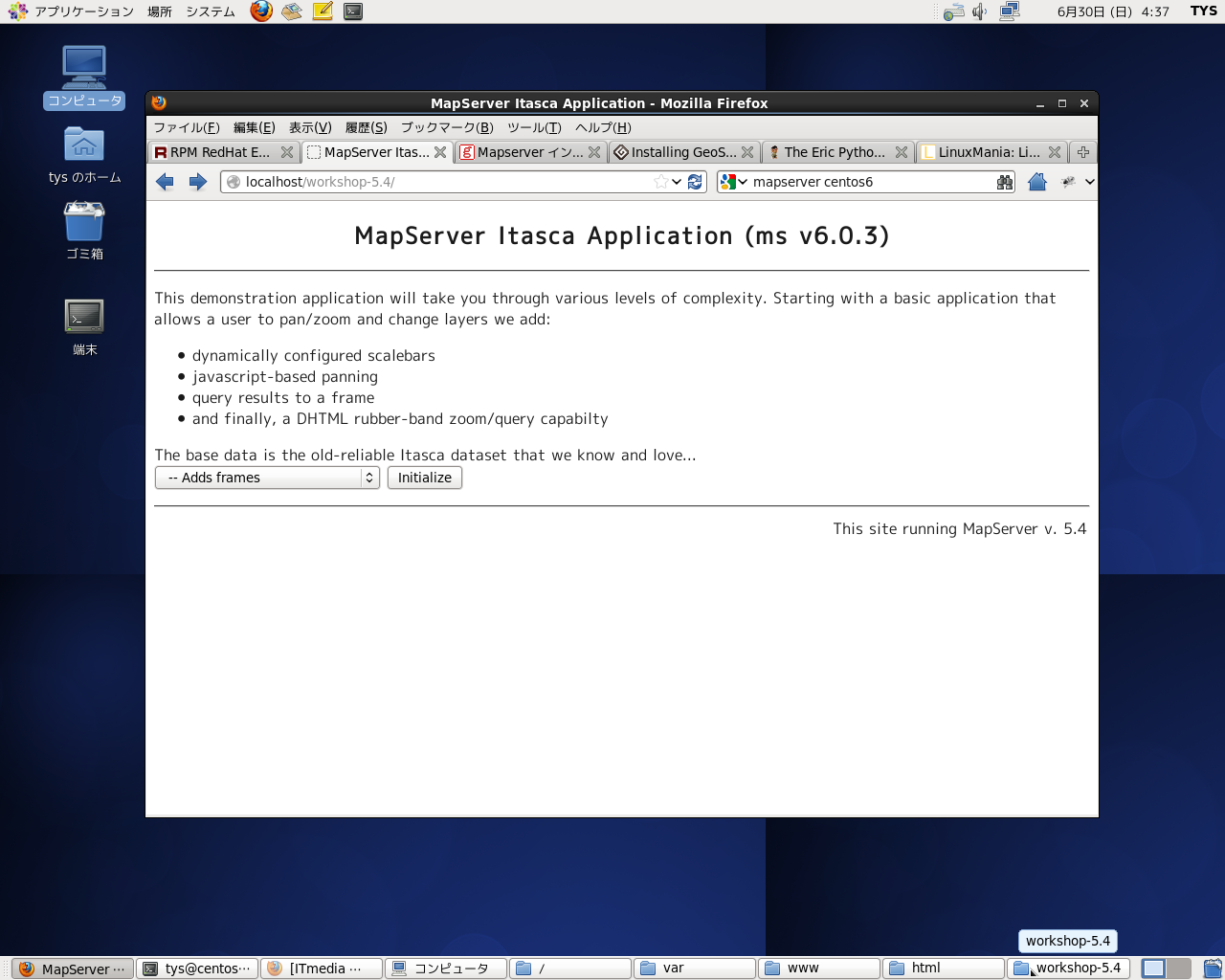Open the ブックマーク(B) menu

pos(447,127)
